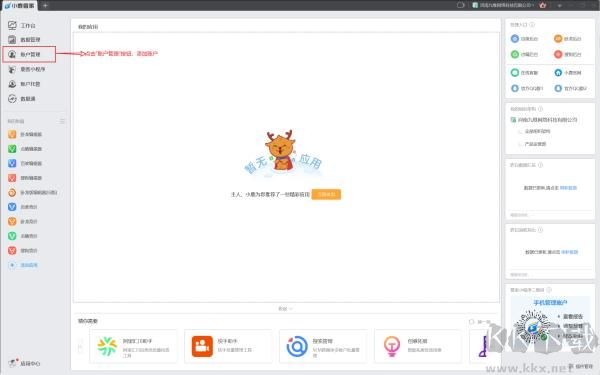The width and height of the screenshot is (600, 375).
Task: Click the red circle backend quick link
Action: (x=567, y=54)
